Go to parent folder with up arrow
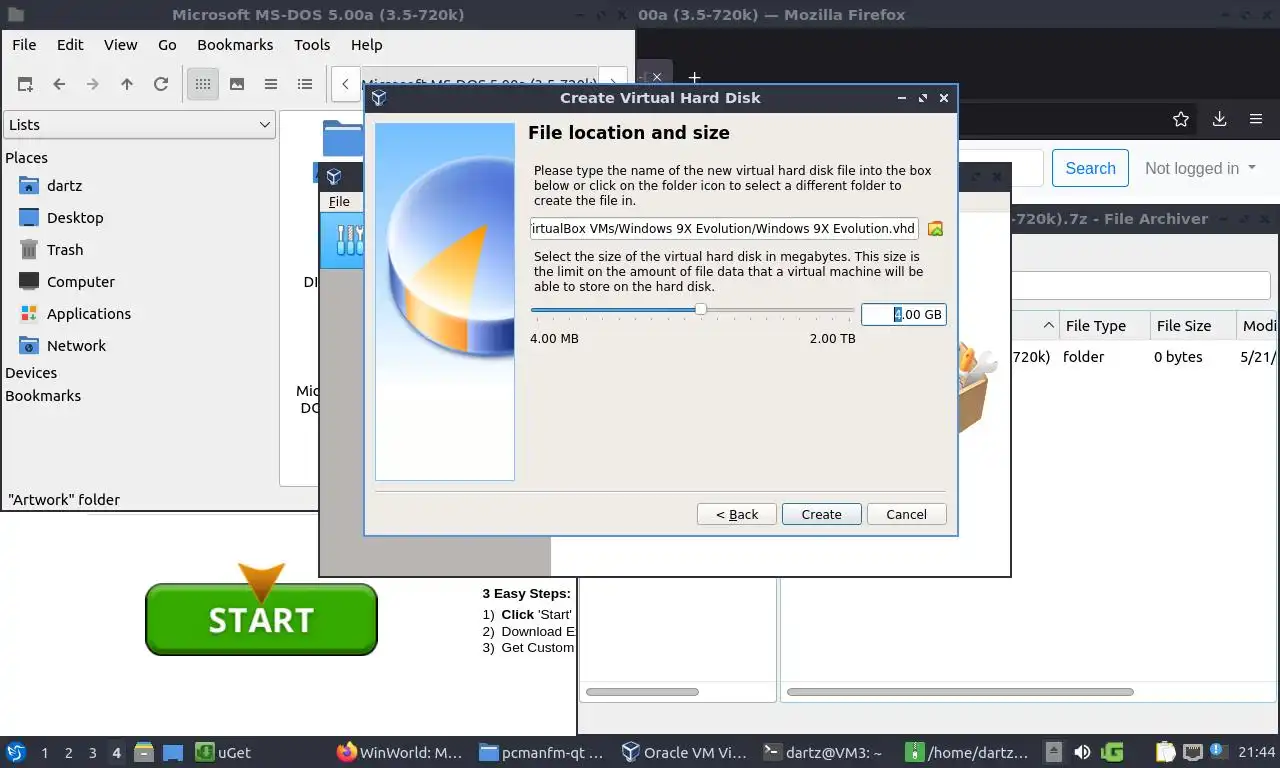 coord(127,85)
